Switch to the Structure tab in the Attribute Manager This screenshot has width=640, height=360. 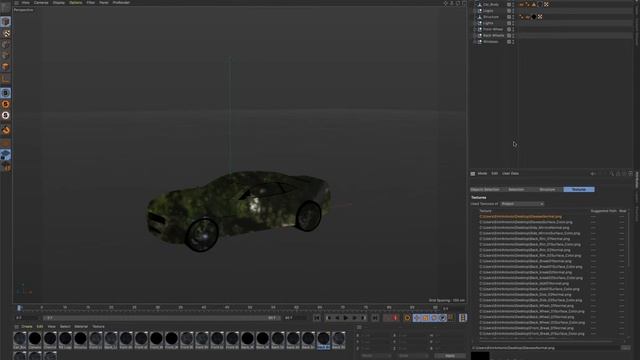tap(548, 189)
